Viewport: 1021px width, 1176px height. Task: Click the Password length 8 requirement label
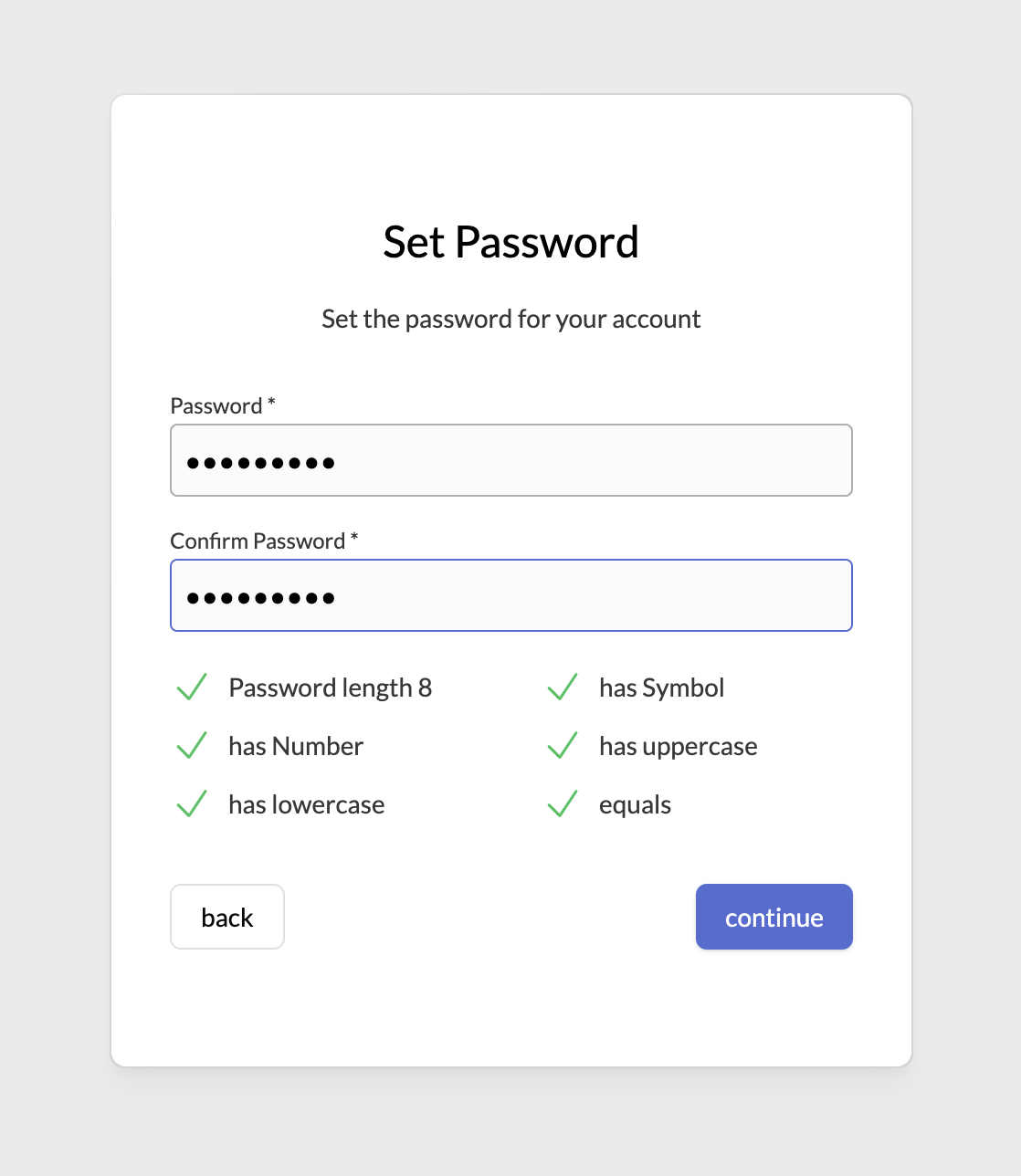pyautogui.click(x=330, y=688)
